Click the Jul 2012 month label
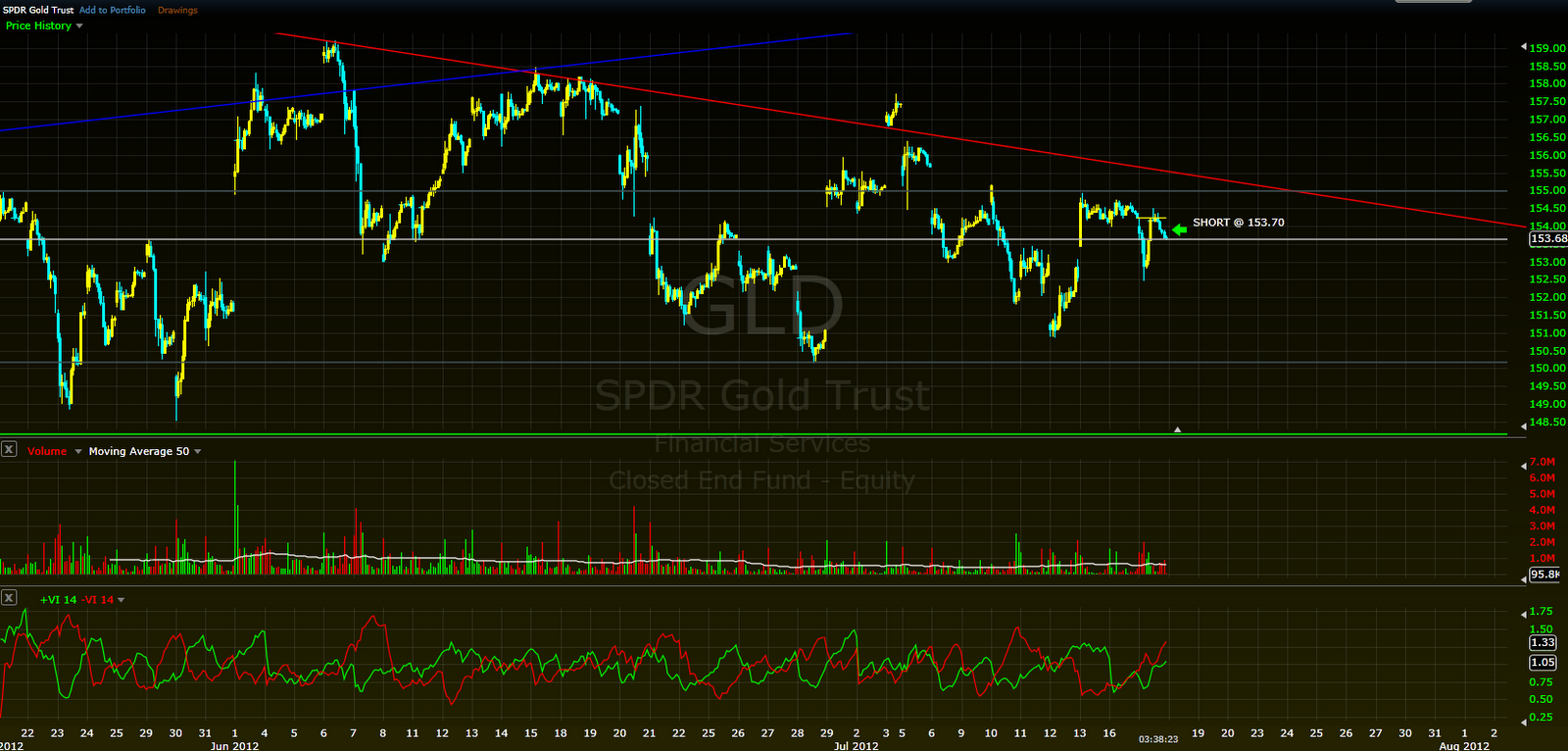1568x751 pixels. coord(856,745)
